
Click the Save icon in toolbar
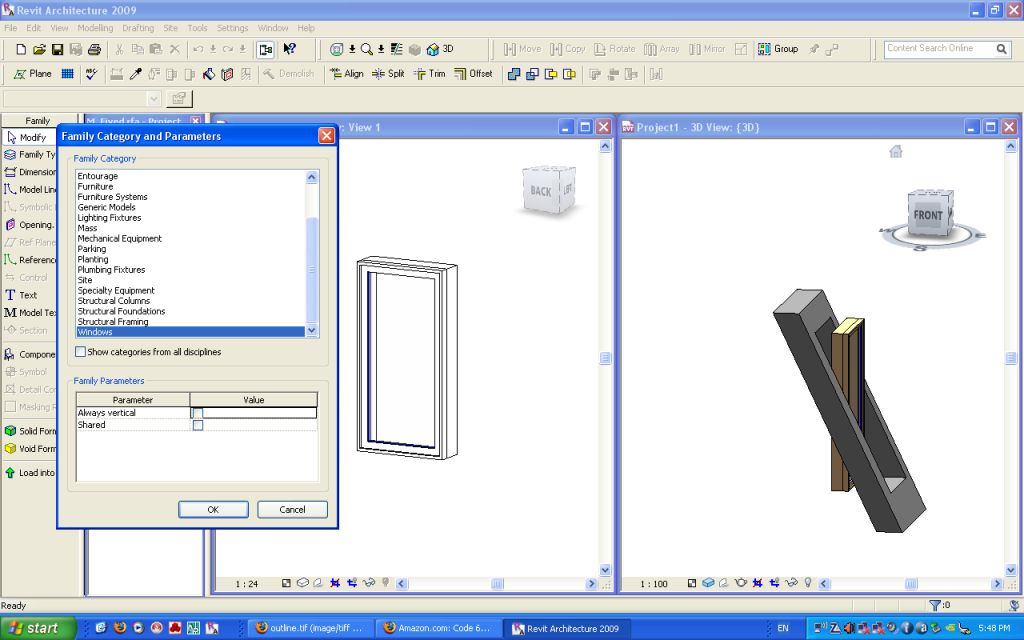(57, 49)
